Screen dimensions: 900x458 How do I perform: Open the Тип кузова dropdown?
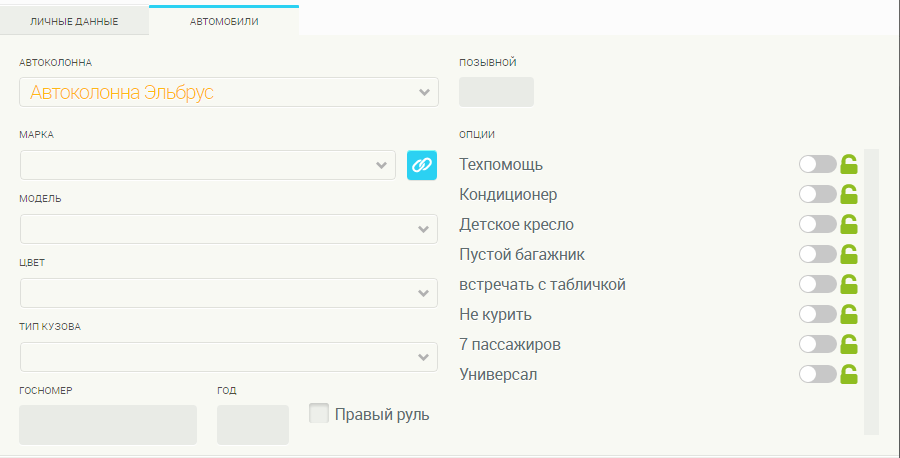(228, 357)
